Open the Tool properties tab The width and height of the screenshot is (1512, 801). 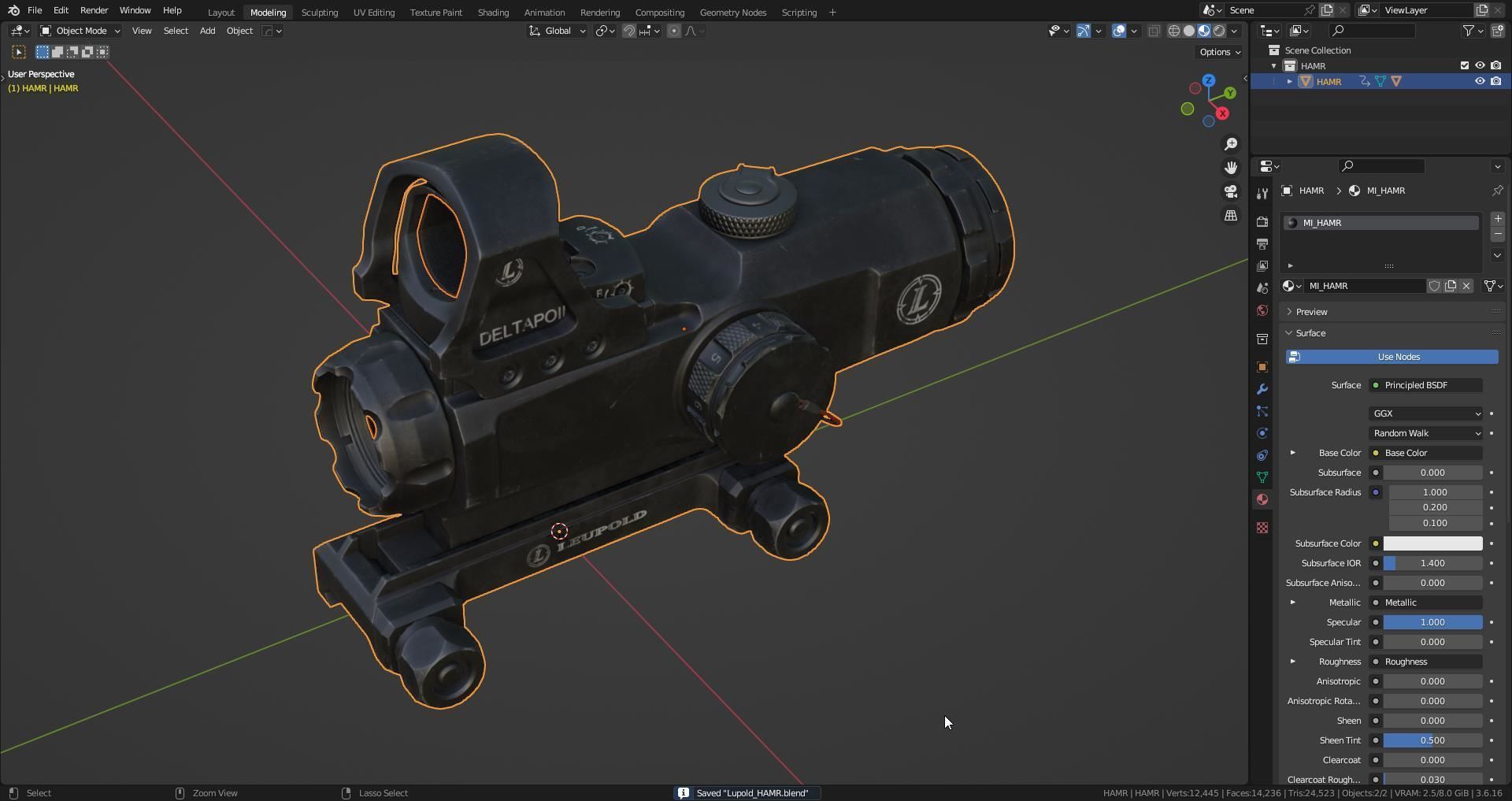pos(1262,194)
